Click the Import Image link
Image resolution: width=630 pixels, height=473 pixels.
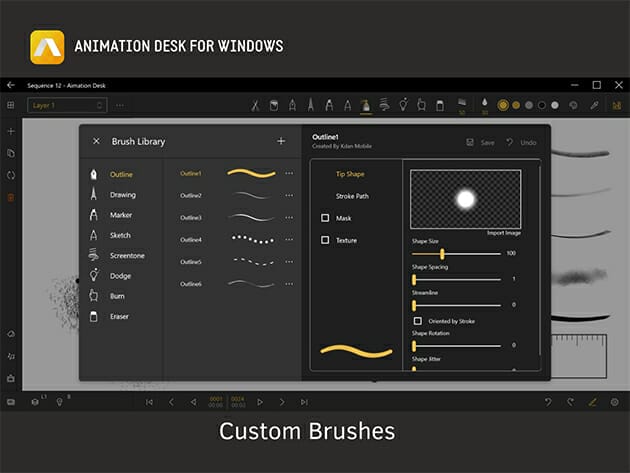pos(503,233)
